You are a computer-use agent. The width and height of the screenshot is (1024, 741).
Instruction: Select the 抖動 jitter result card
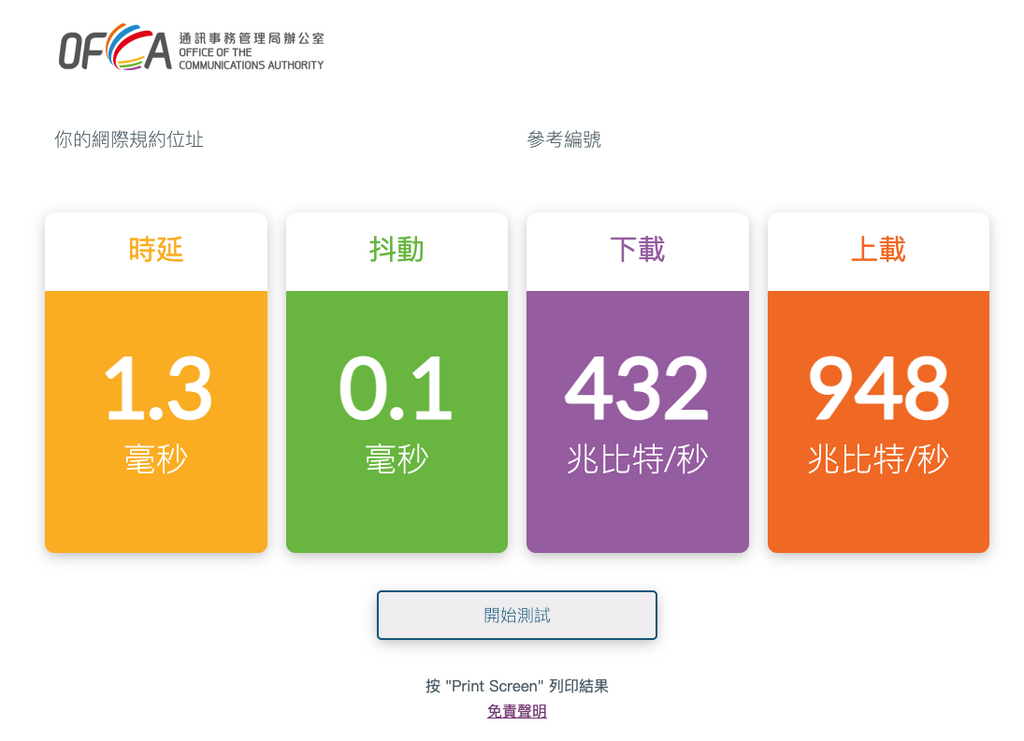[396, 382]
